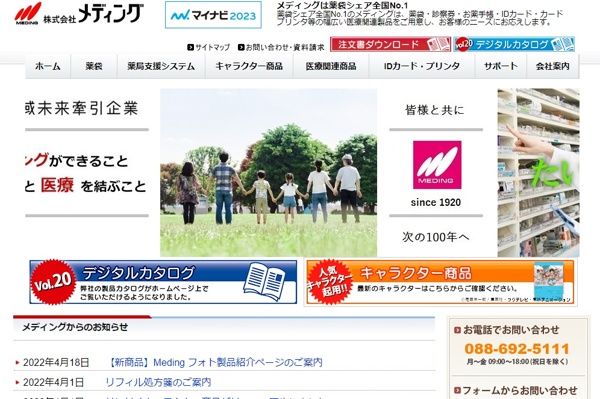Open the サポート menu item

point(501,66)
